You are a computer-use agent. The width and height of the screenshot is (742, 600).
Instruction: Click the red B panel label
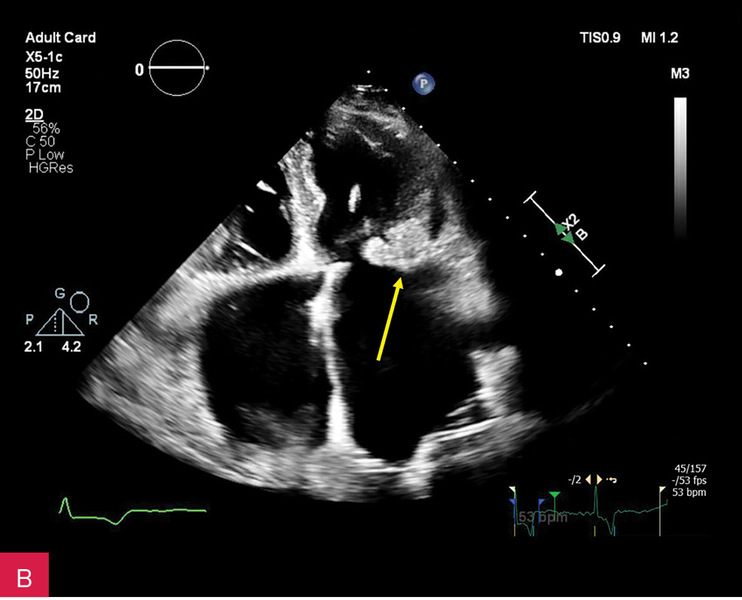click(22, 578)
